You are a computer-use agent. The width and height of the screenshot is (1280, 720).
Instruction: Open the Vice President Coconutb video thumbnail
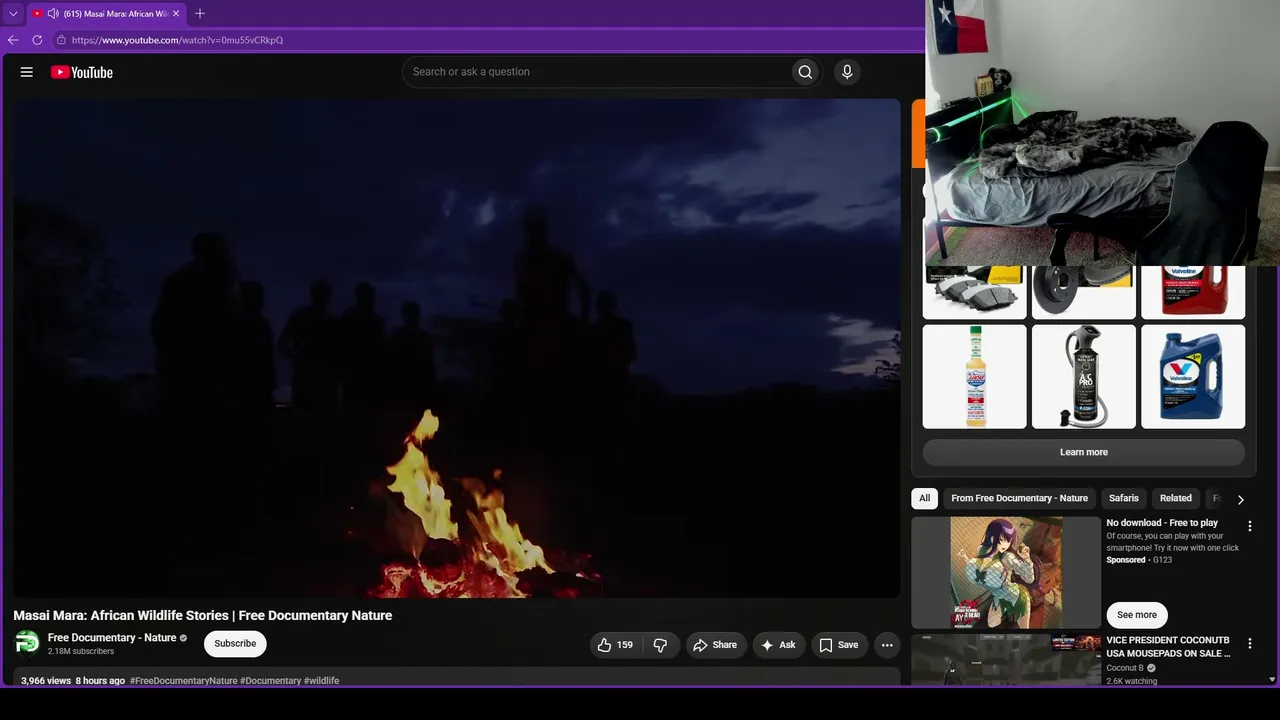click(x=1006, y=660)
